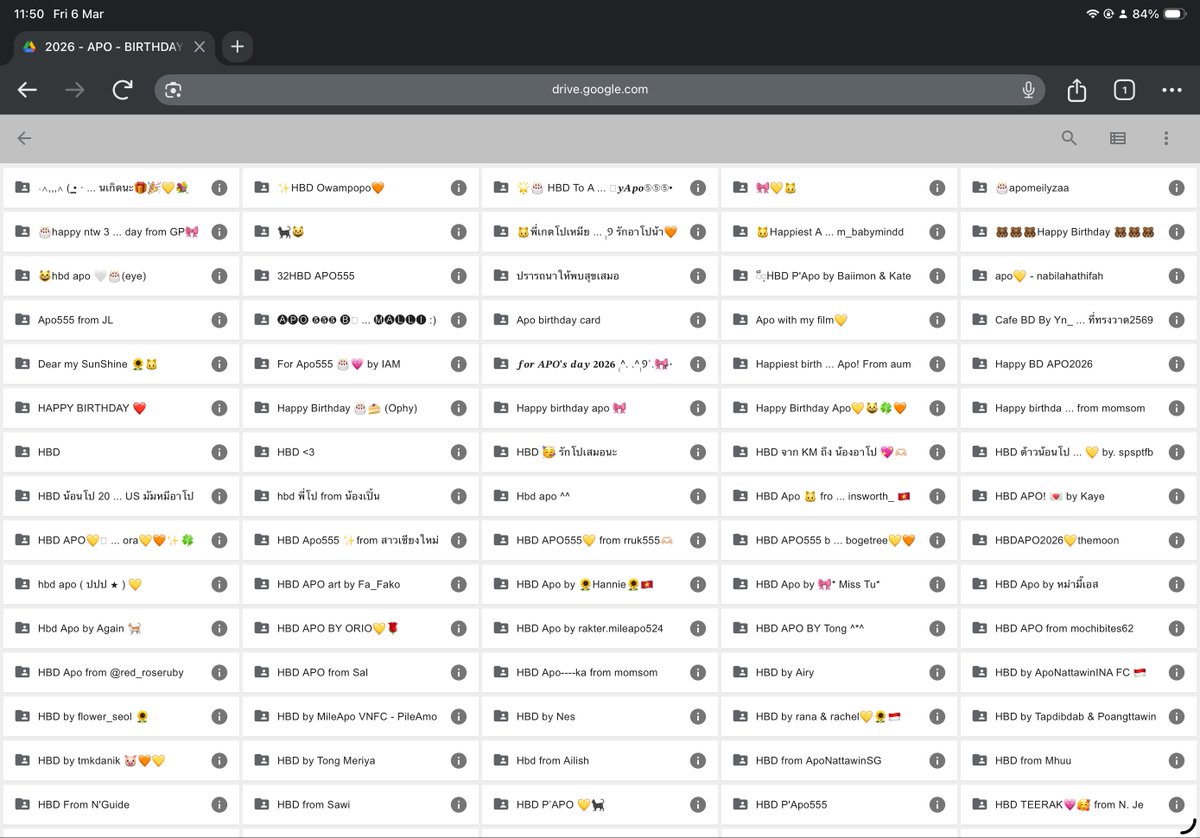Reload the page with the refresh icon
Screen dimensions: 1200x838
[123, 90]
